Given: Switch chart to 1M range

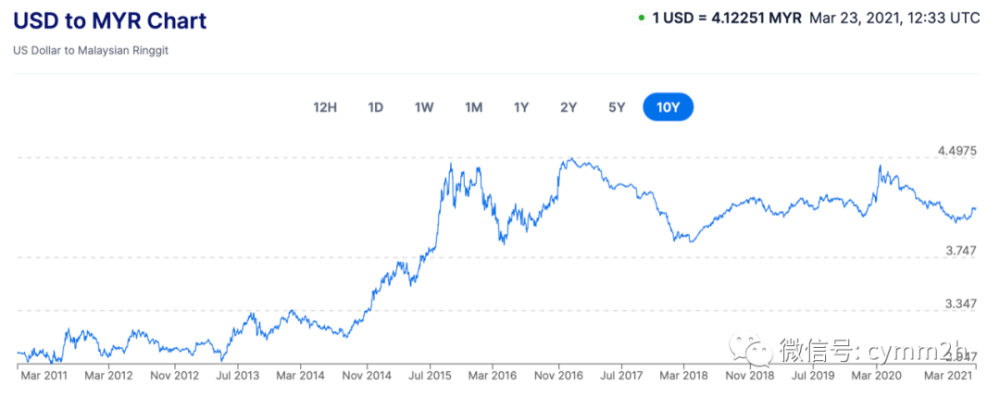Looking at the screenshot, I should point(473,107).
